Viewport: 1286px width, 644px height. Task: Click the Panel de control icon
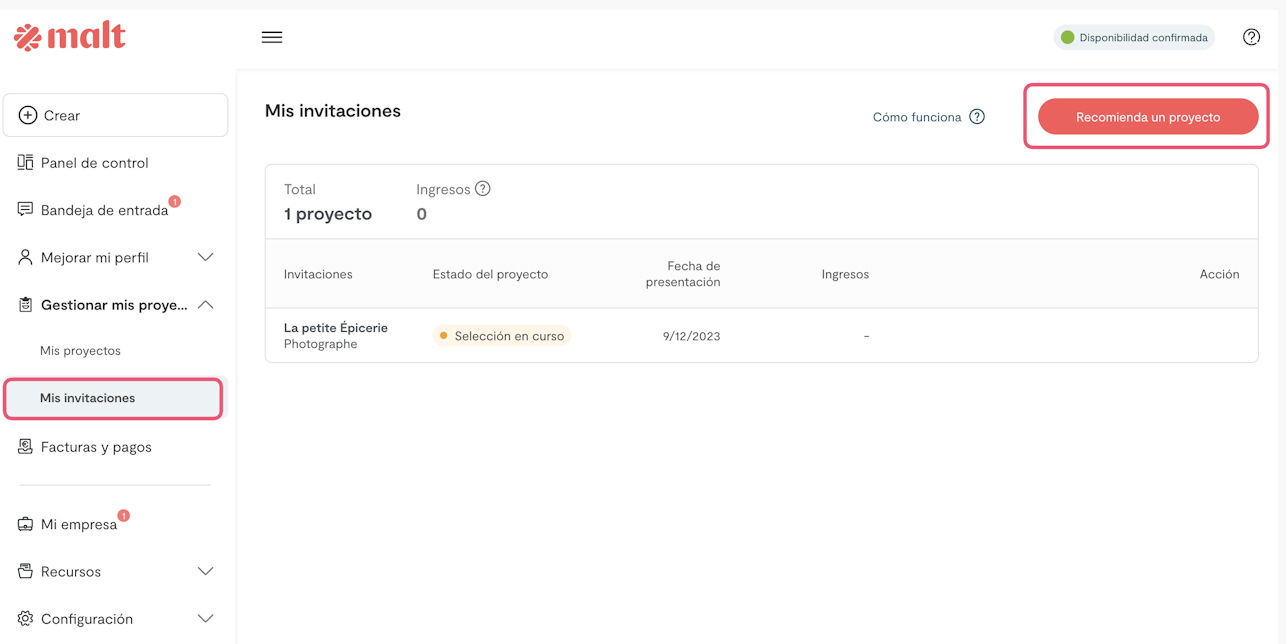[25, 163]
